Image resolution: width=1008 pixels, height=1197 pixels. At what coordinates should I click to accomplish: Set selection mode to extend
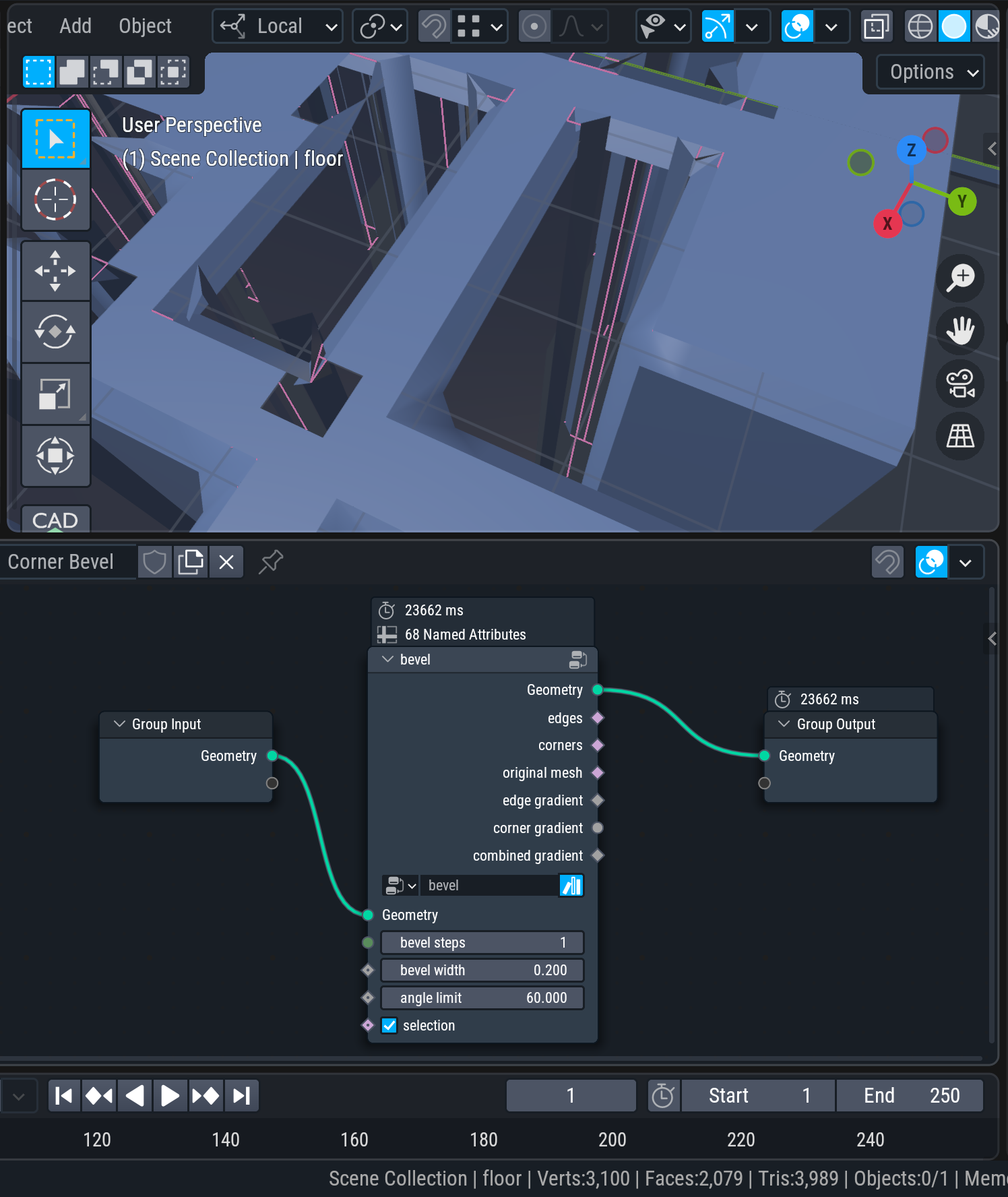72,71
